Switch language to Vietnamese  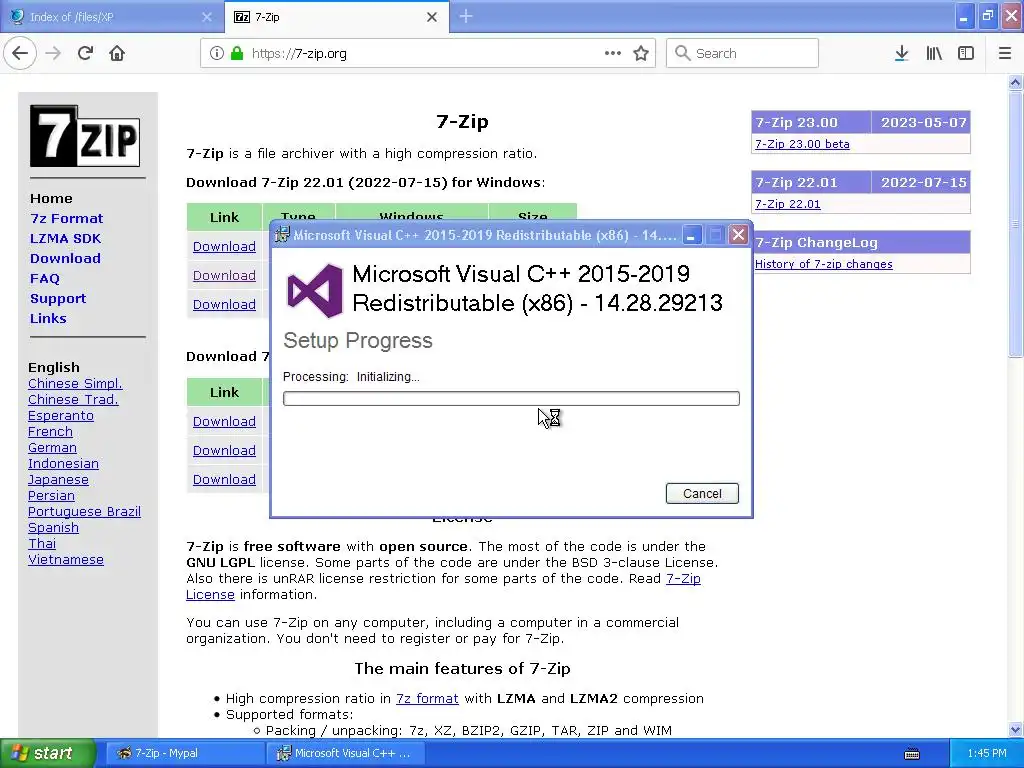tap(66, 560)
